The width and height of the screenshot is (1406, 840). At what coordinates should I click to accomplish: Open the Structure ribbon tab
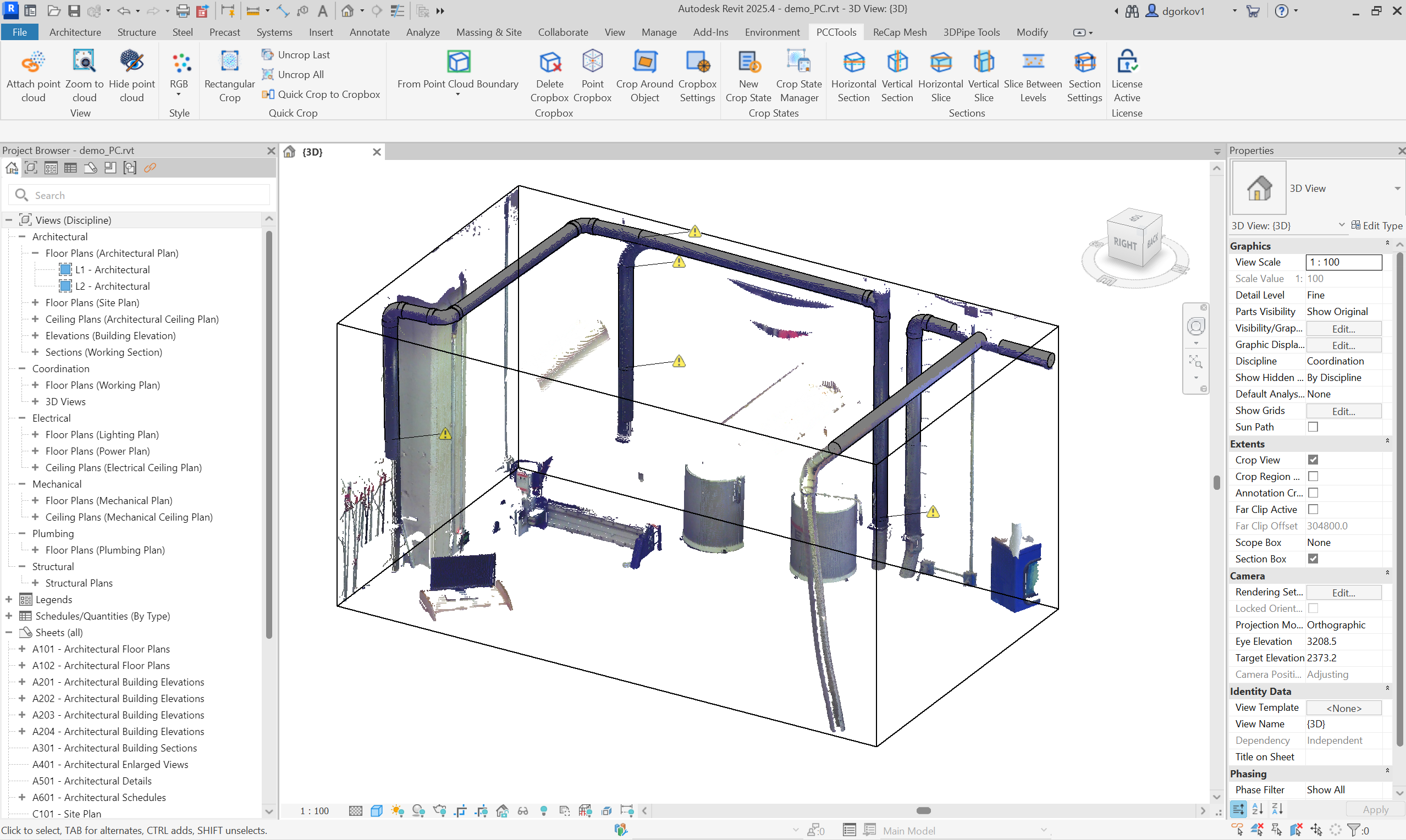tap(136, 32)
